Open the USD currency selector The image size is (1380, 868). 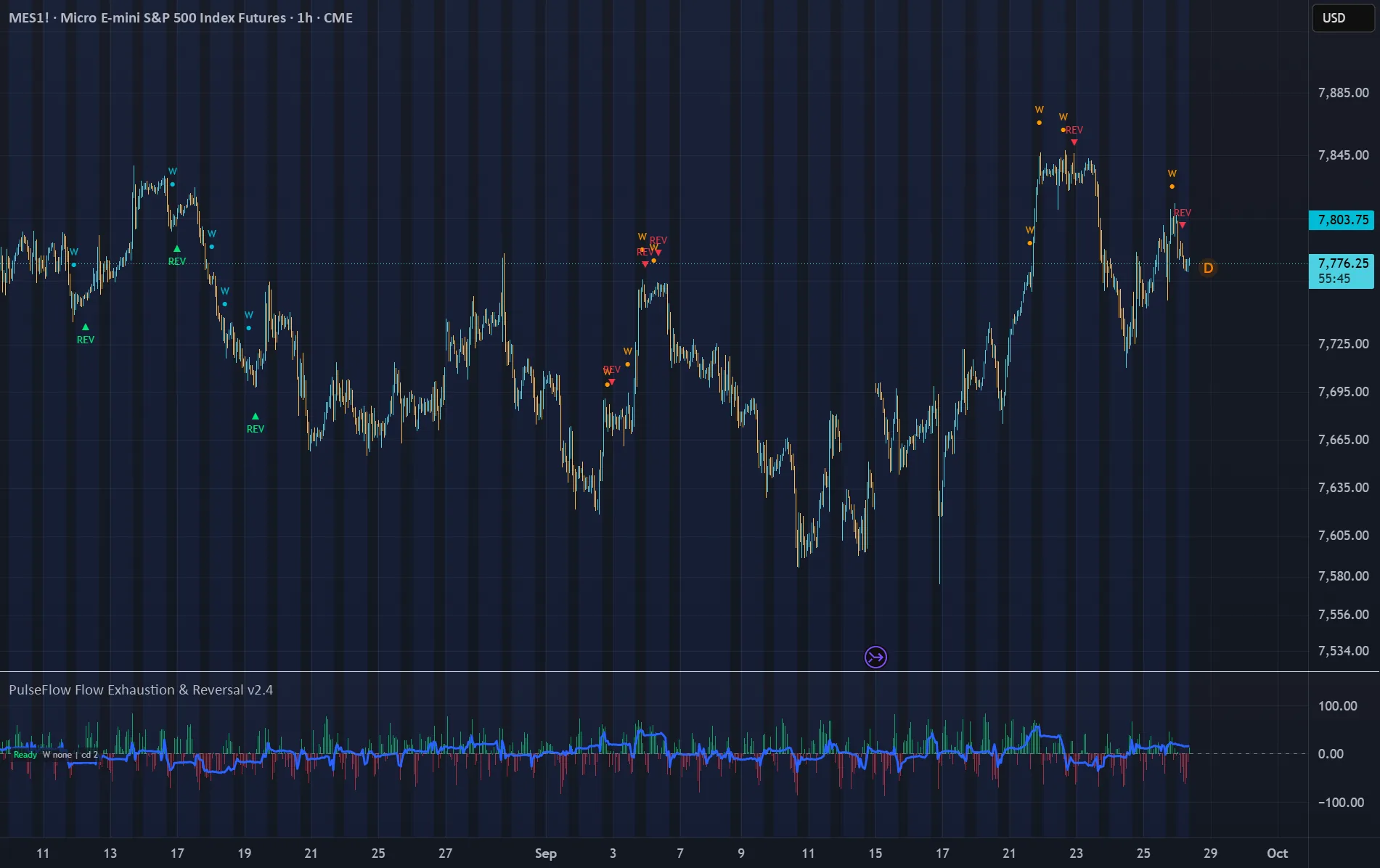point(1342,18)
